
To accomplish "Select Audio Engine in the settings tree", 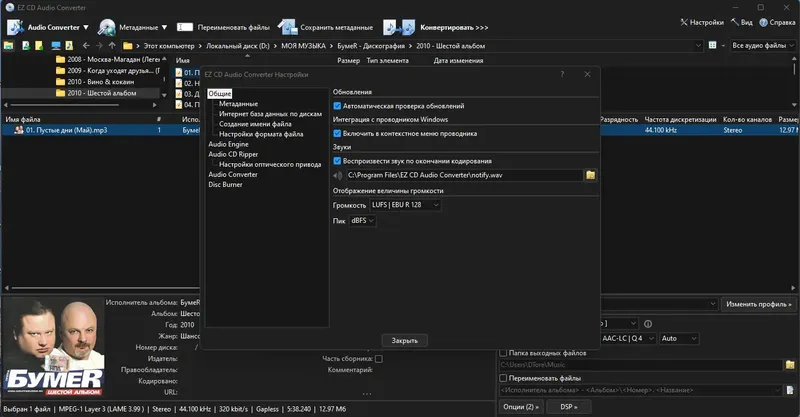I will (x=229, y=144).
